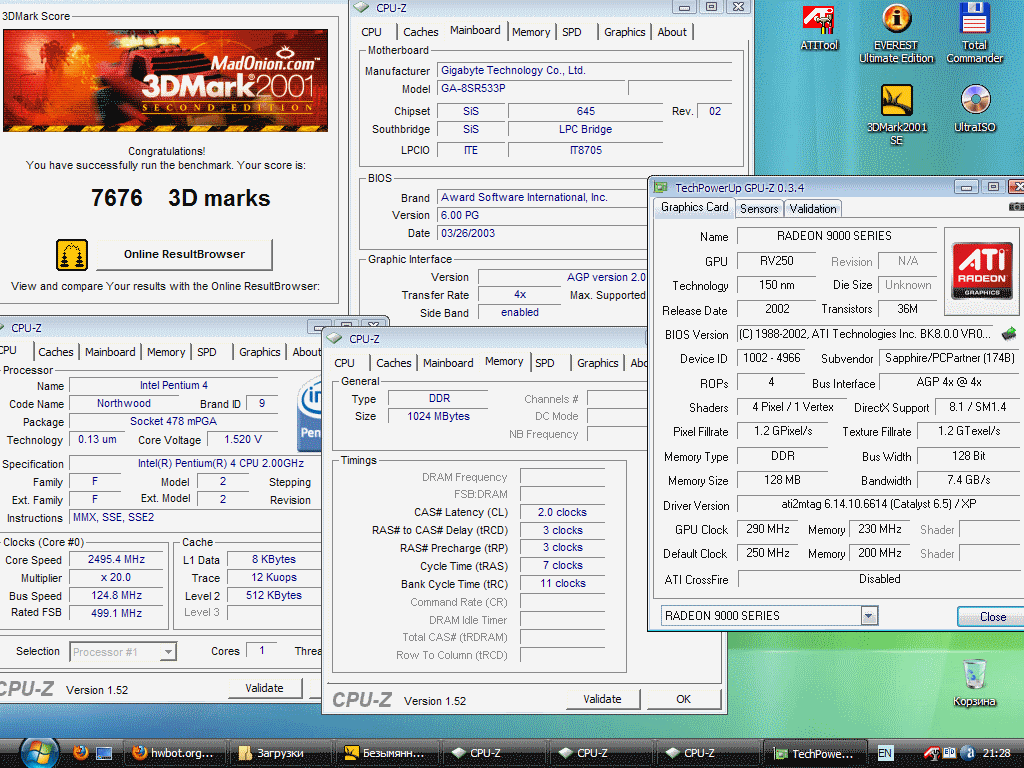Click the taskbar clock 21:28

tap(996, 753)
